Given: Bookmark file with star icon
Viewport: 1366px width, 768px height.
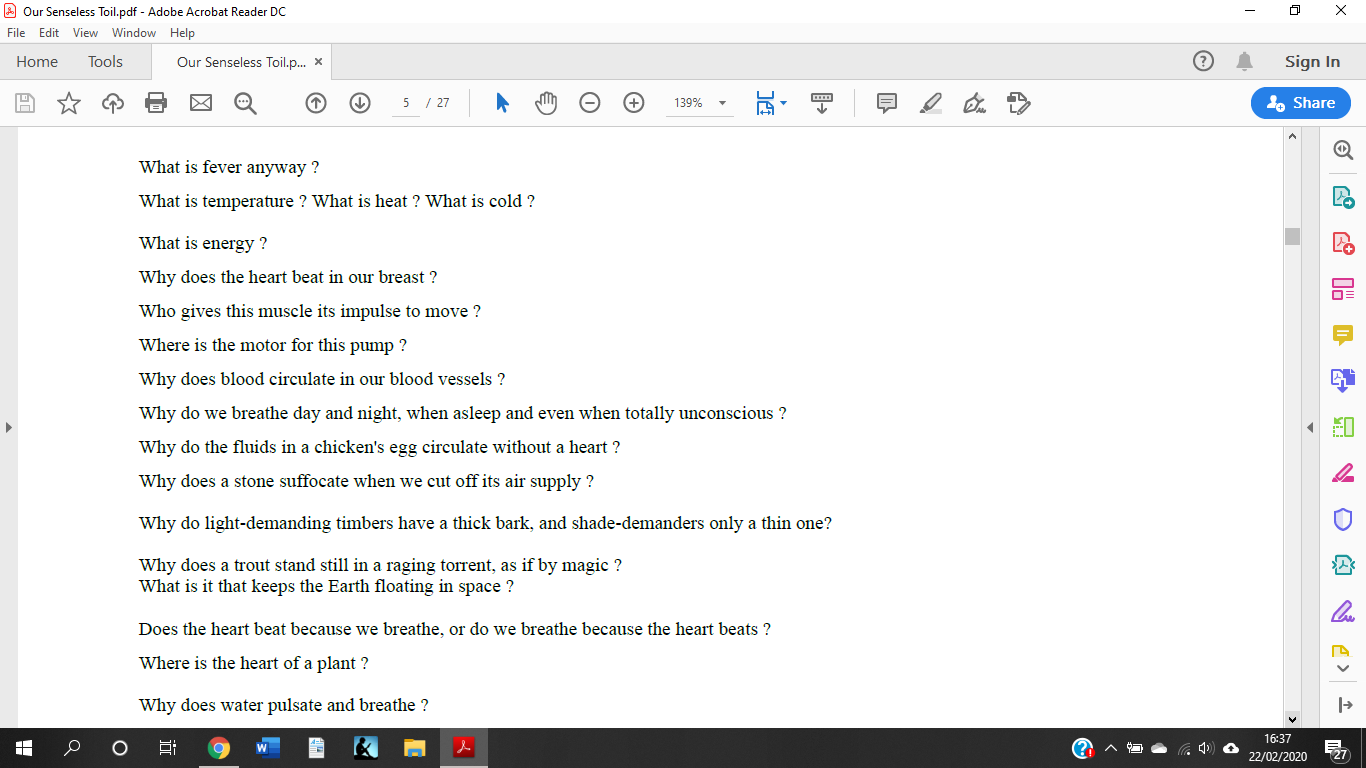Looking at the screenshot, I should click(x=69, y=103).
